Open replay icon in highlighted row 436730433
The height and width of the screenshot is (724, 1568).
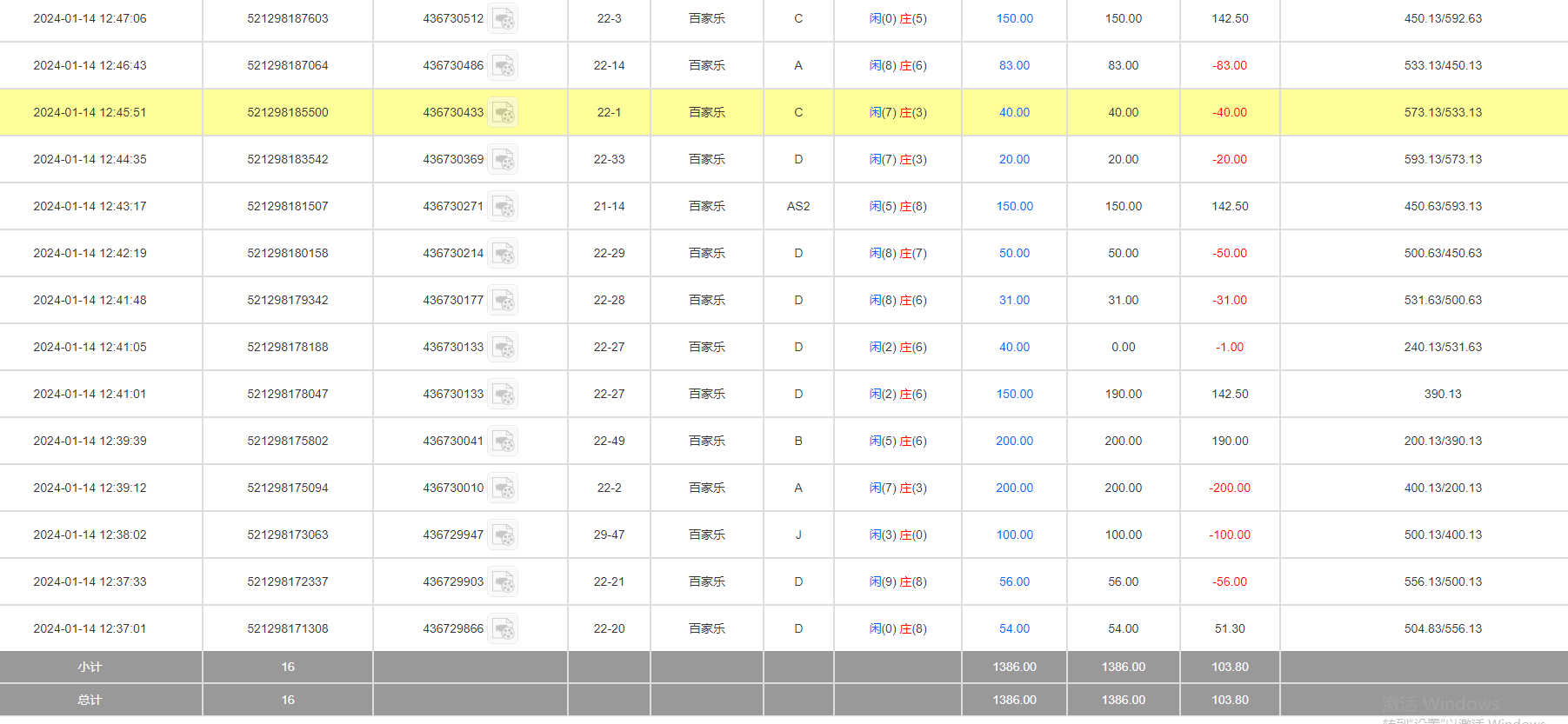coord(503,113)
